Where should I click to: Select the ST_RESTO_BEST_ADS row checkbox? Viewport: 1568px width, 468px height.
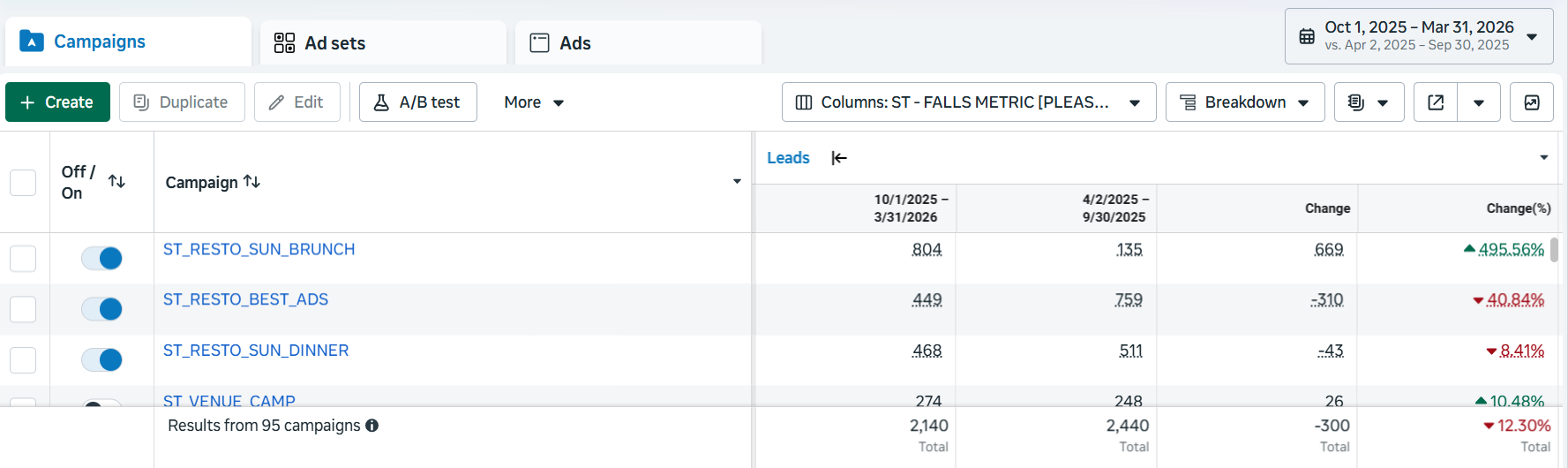click(x=23, y=309)
